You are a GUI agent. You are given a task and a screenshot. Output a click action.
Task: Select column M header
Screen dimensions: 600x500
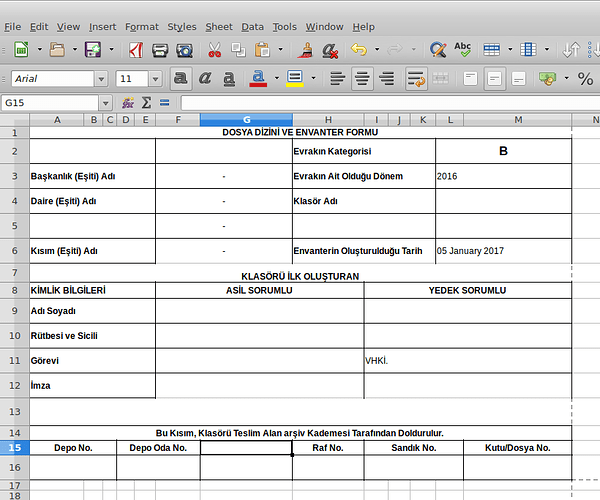[x=518, y=120]
